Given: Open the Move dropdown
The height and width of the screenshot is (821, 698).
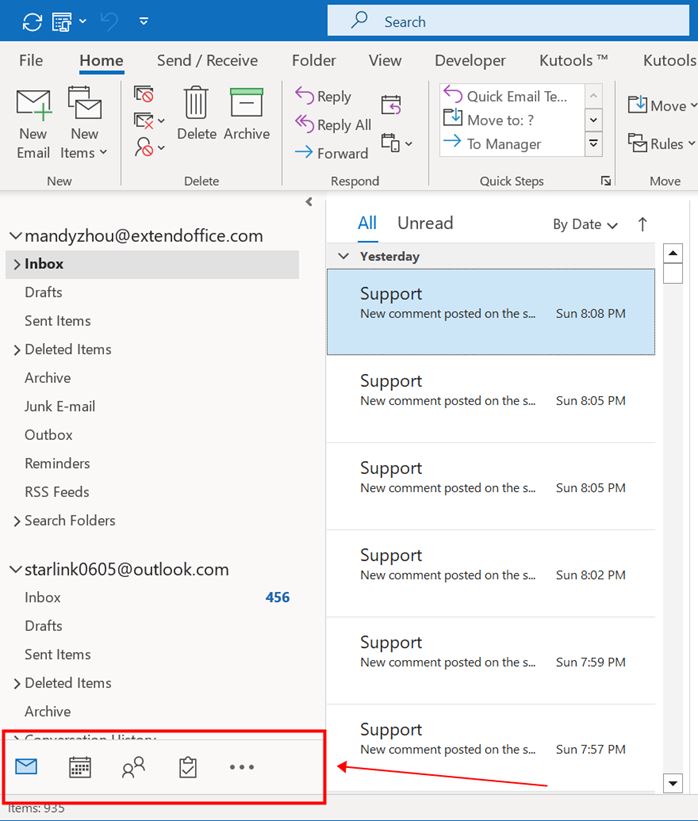Looking at the screenshot, I should click(662, 105).
